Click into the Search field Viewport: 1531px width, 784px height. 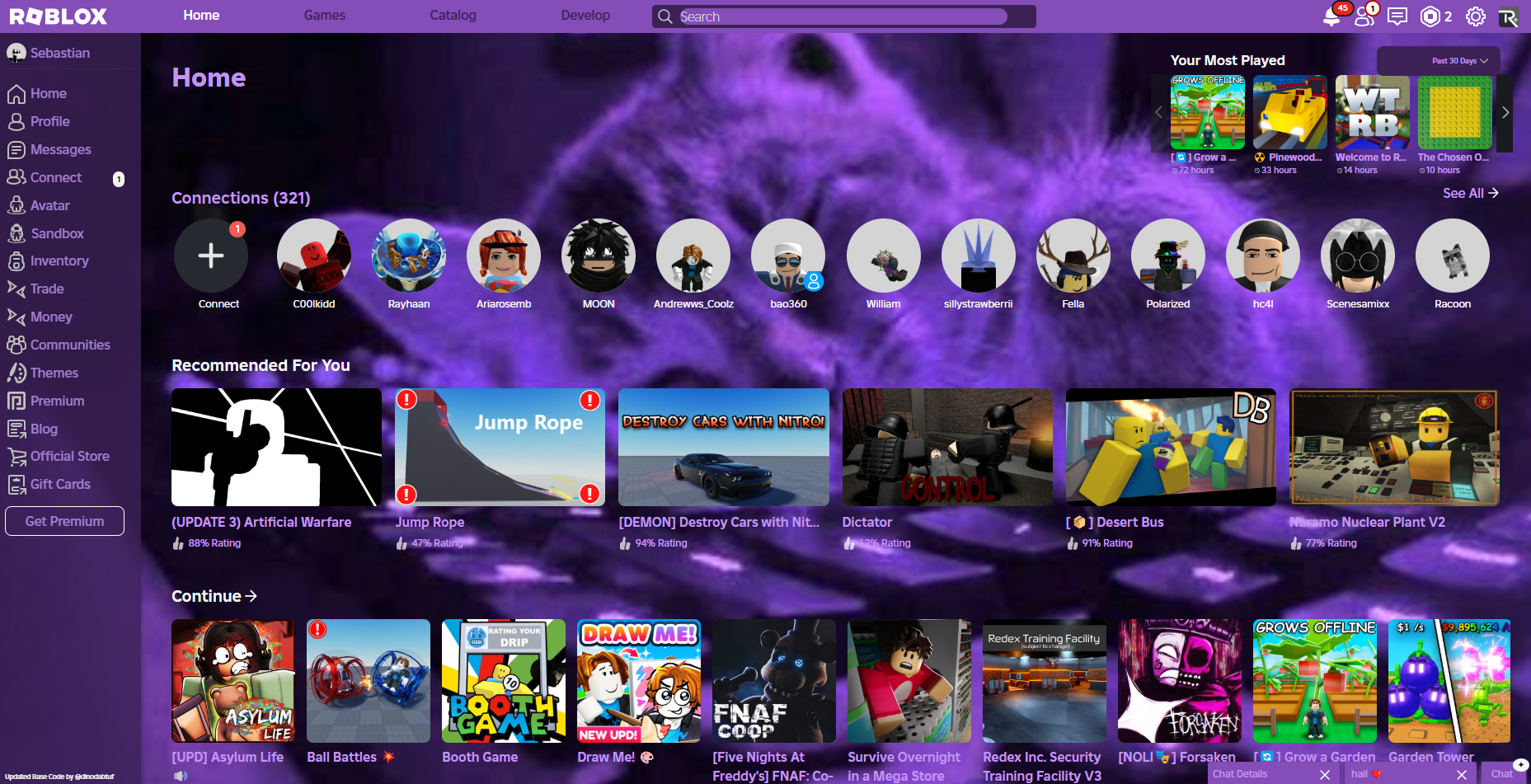843,16
